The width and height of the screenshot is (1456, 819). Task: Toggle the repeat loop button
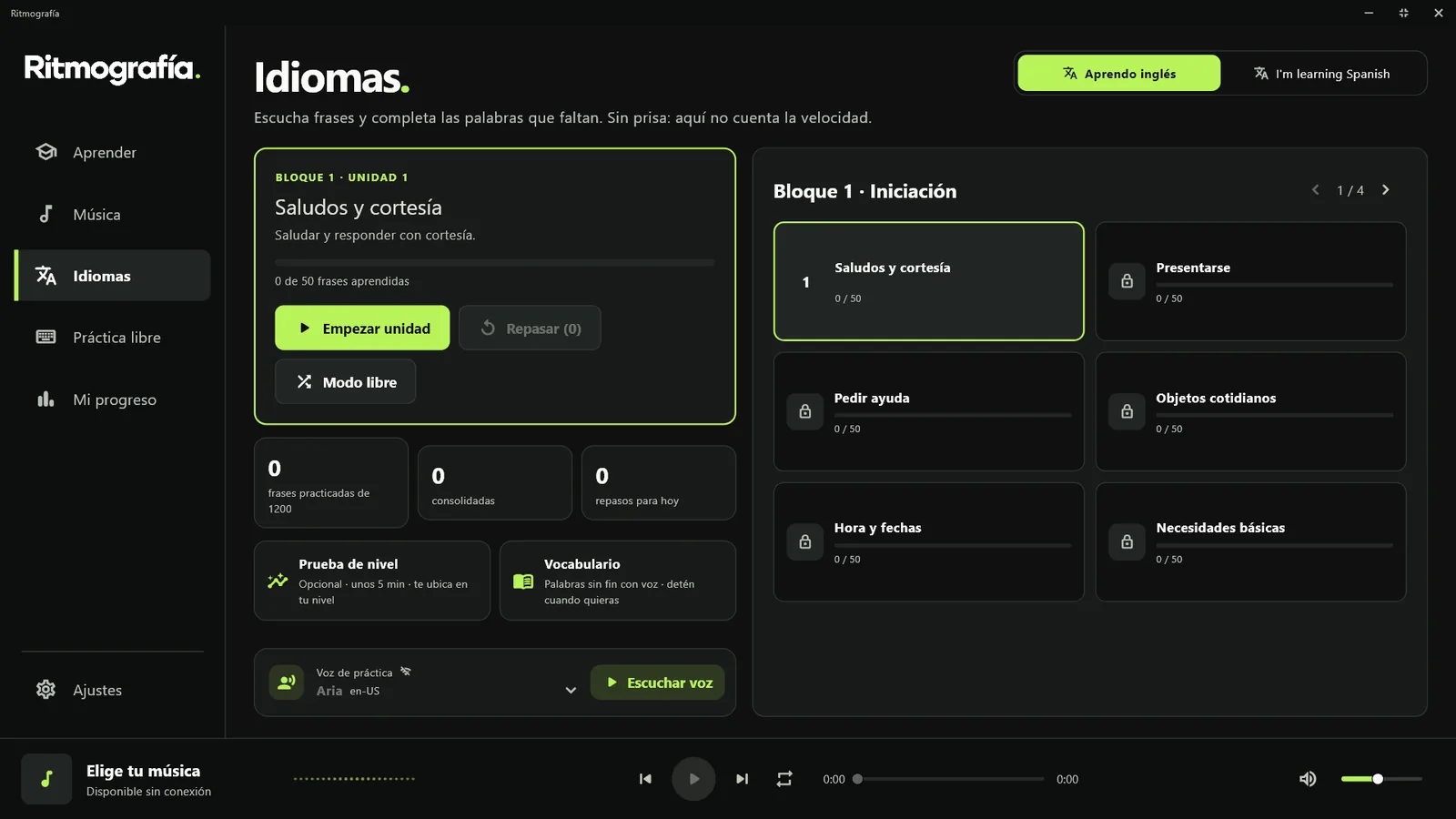click(784, 779)
